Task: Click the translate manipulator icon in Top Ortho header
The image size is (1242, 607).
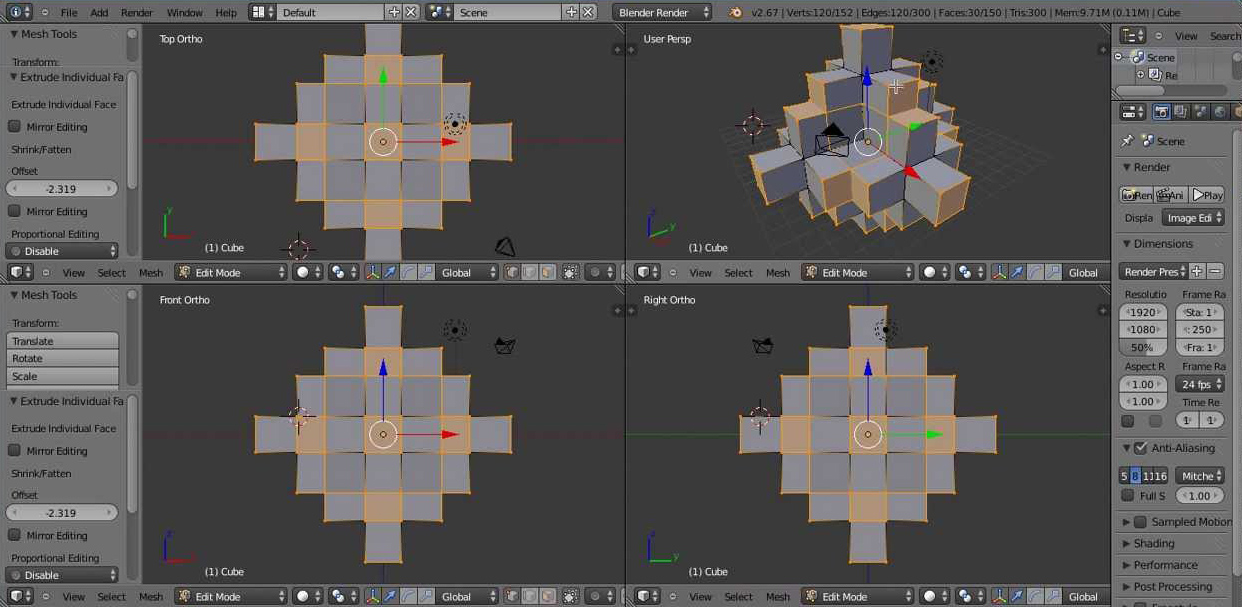Action: pos(390,272)
